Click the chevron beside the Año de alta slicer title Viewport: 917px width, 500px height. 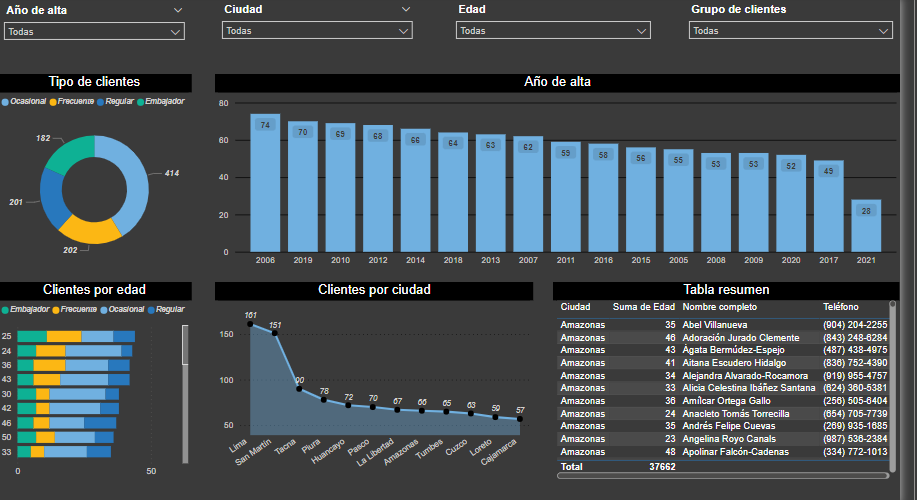pos(178,9)
